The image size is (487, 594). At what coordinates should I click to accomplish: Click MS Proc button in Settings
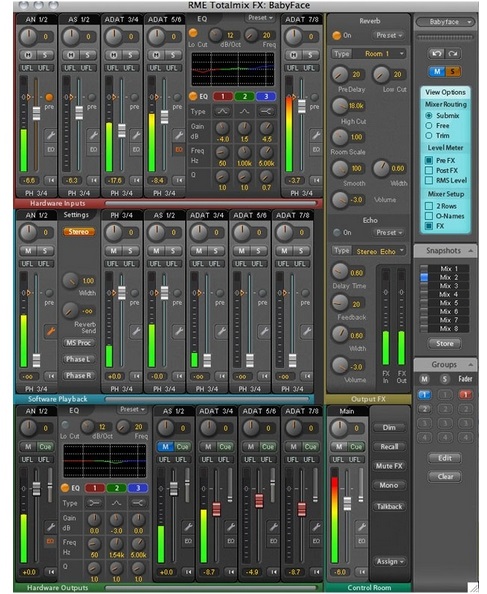coord(78,342)
